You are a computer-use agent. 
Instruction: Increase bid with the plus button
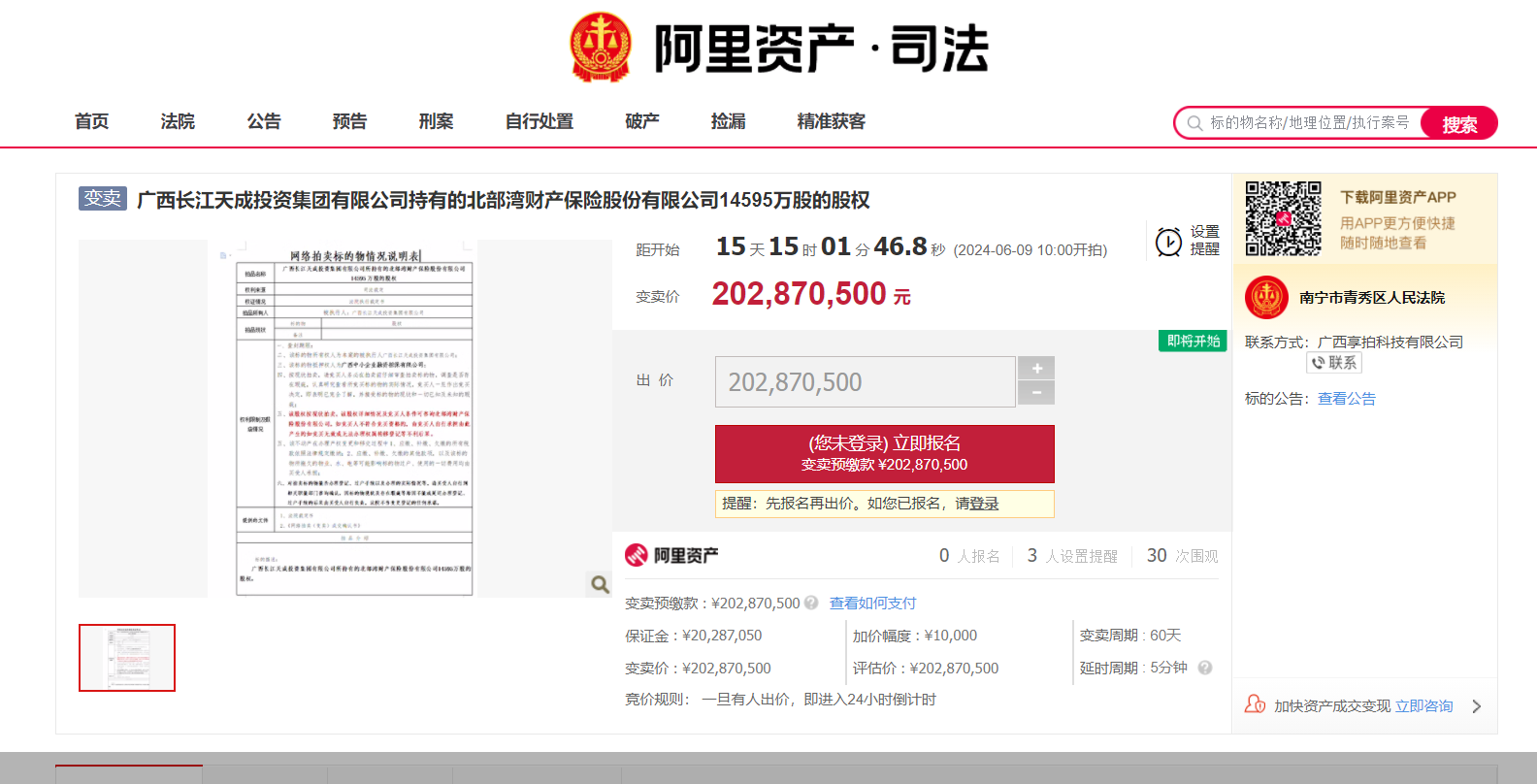[x=1036, y=368]
